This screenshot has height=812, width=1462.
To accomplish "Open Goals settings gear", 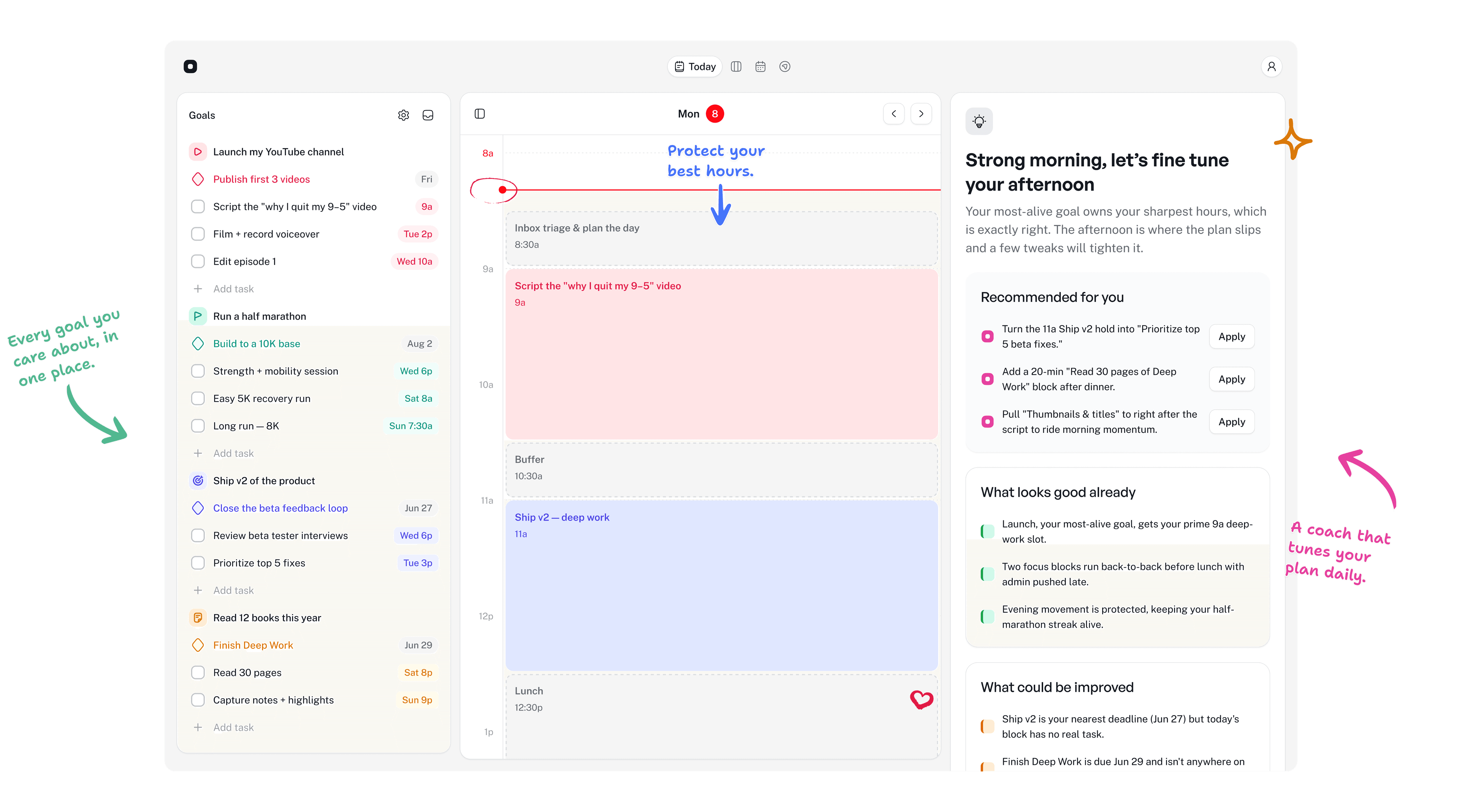I will tap(404, 115).
